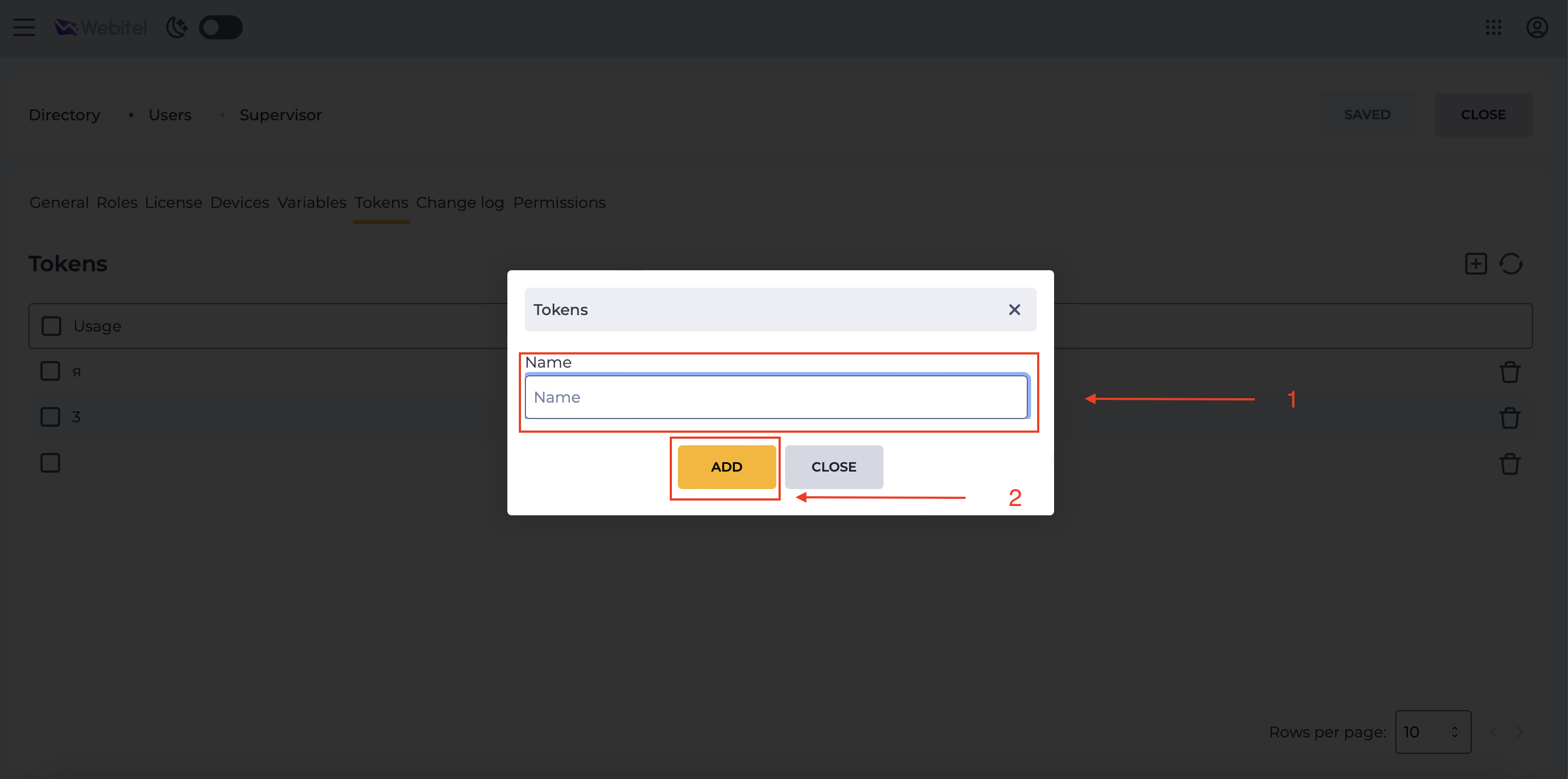Switch to the Devices tab

(x=240, y=202)
